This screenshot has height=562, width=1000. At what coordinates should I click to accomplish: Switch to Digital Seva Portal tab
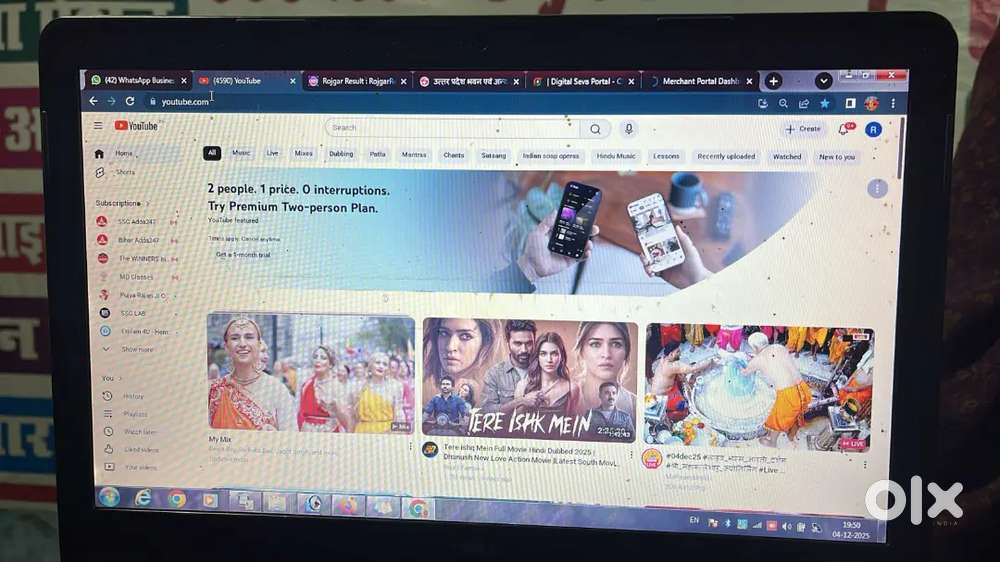point(584,82)
